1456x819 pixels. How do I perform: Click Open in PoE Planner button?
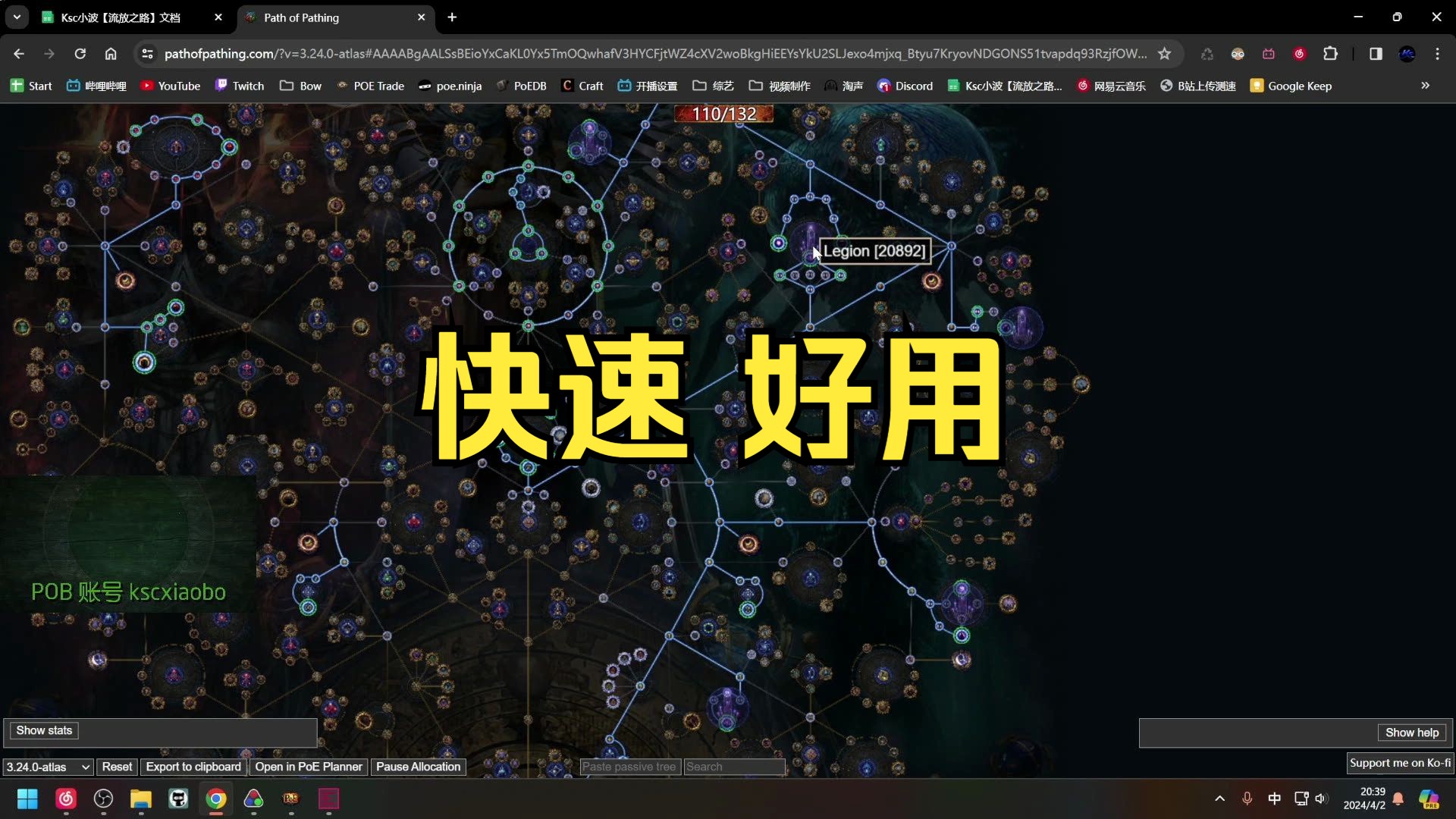tap(309, 767)
